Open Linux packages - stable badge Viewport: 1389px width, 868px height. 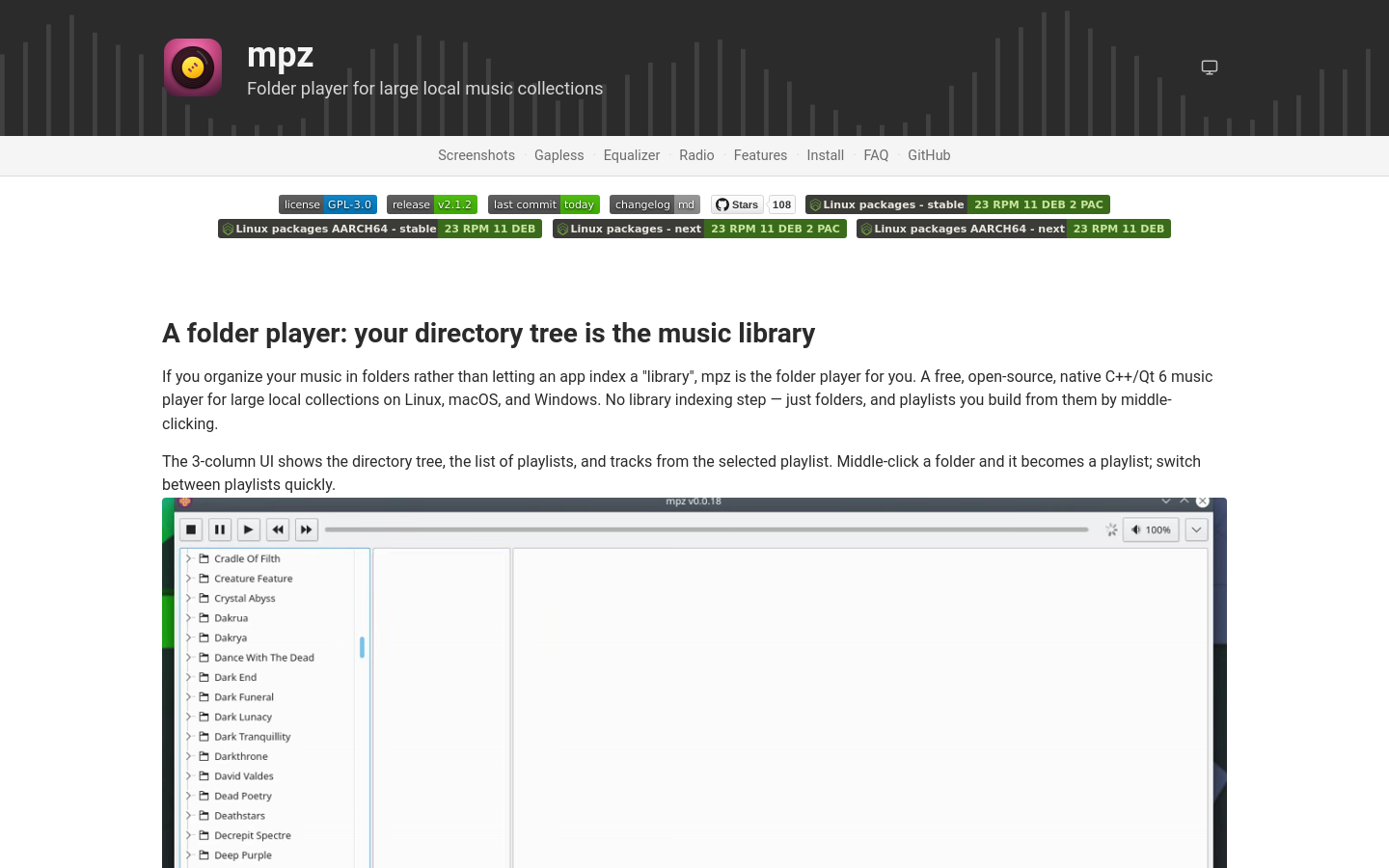tap(958, 204)
